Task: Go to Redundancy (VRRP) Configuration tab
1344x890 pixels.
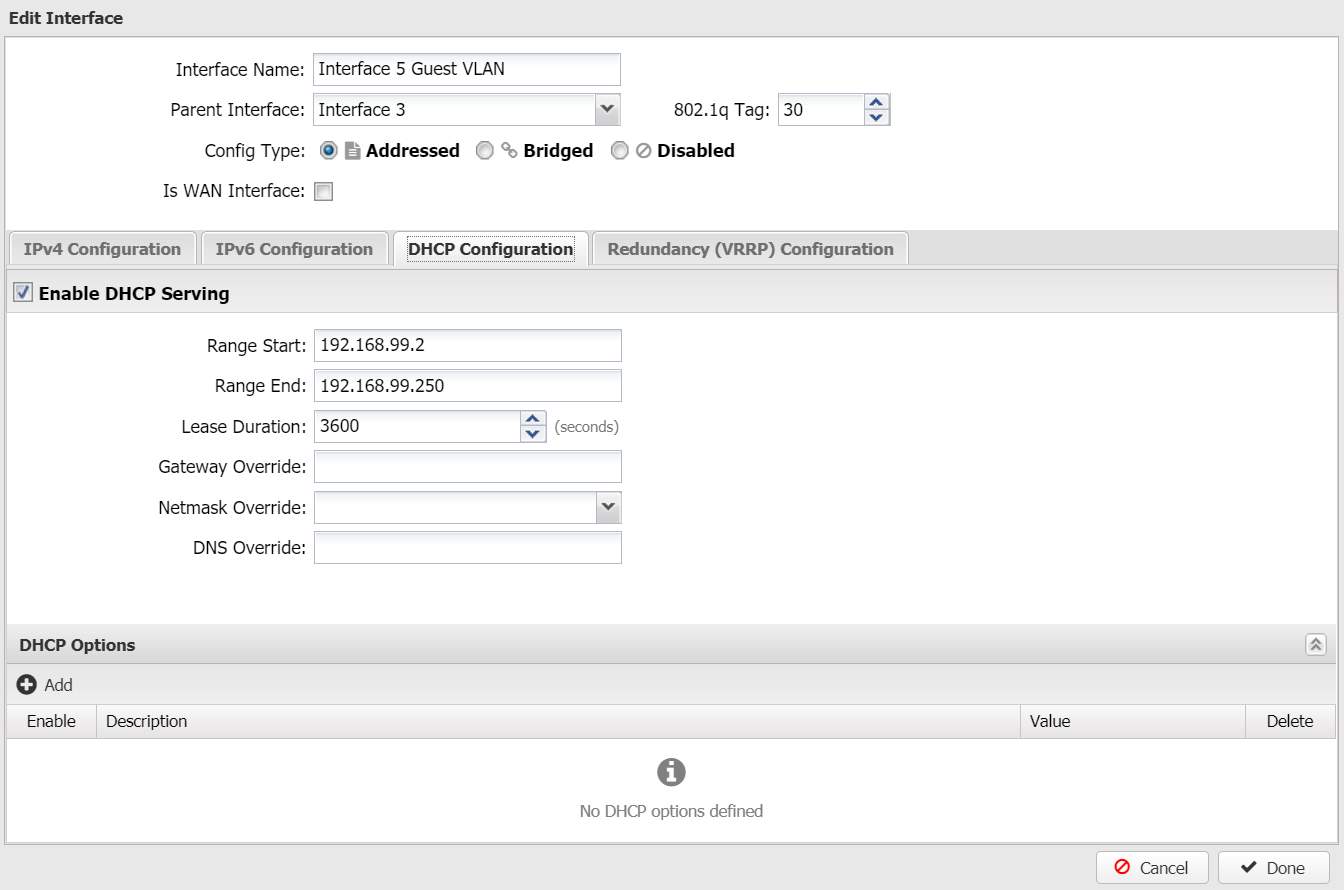Action: tap(750, 249)
